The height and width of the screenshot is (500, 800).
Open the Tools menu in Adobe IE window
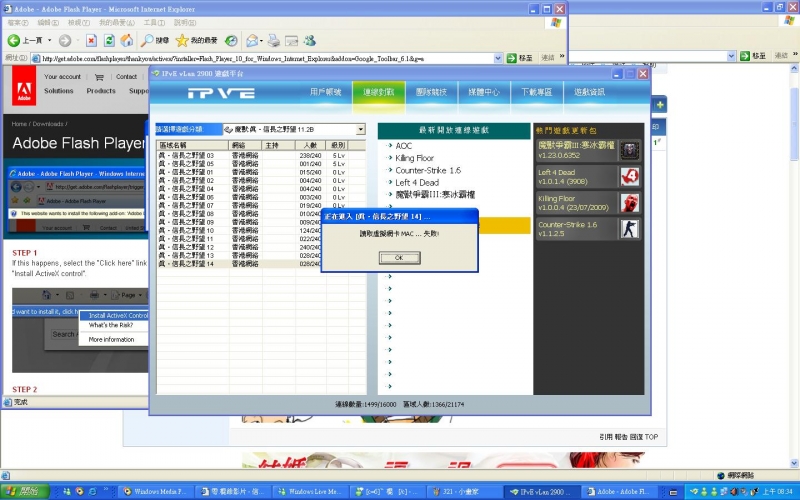click(154, 22)
